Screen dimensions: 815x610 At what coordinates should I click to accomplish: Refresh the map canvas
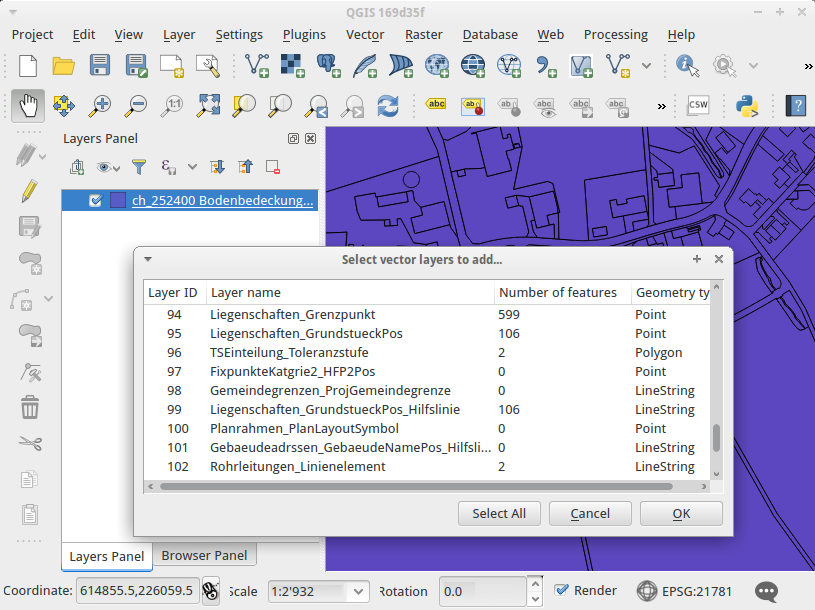click(x=388, y=105)
